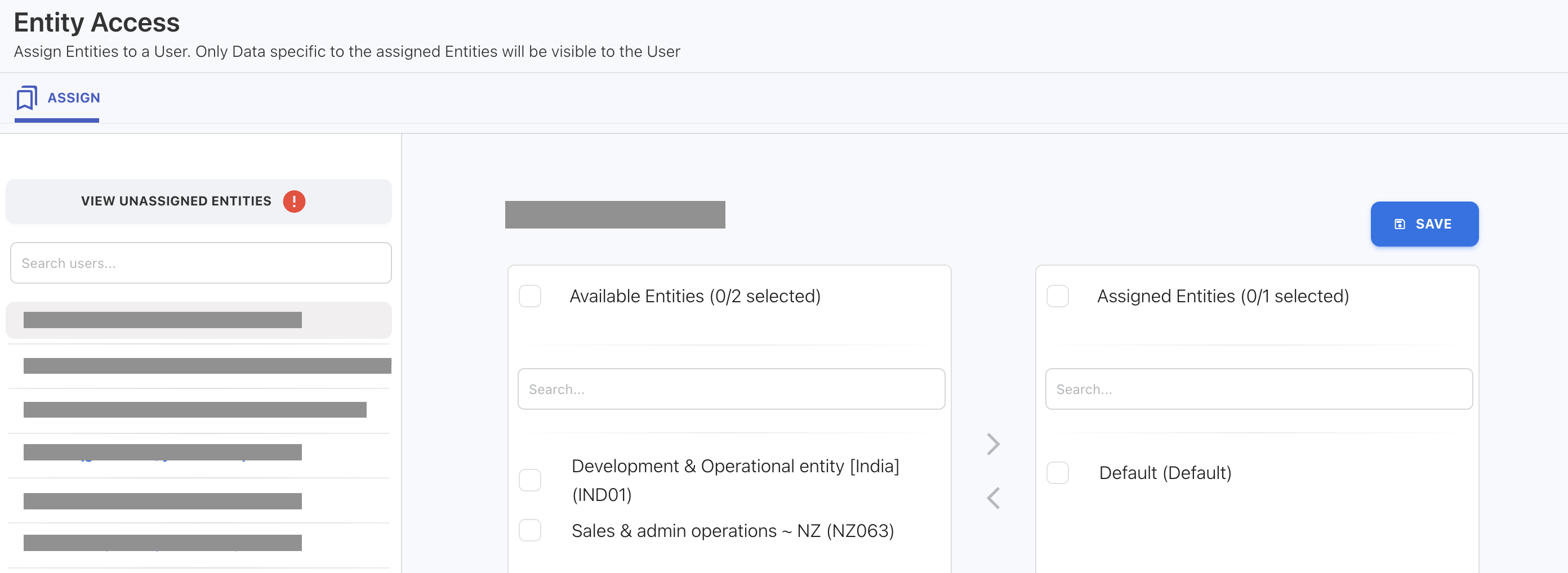The width and height of the screenshot is (1568, 573).
Task: Check the Default (Default) entity checkbox
Action: (1057, 473)
